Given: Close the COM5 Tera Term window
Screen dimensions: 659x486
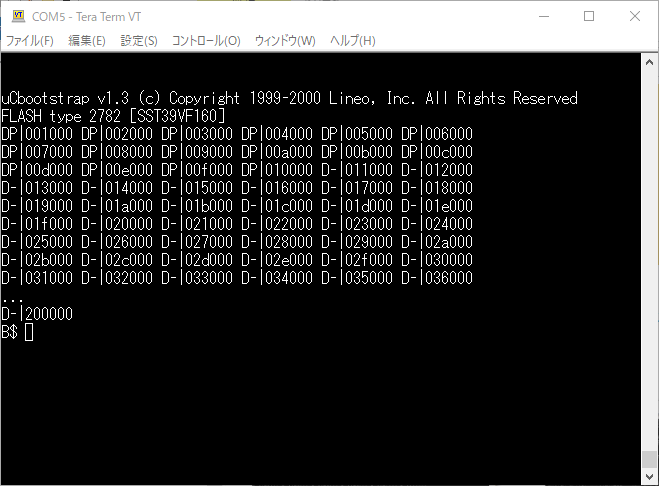Looking at the screenshot, I should coord(635,16).
